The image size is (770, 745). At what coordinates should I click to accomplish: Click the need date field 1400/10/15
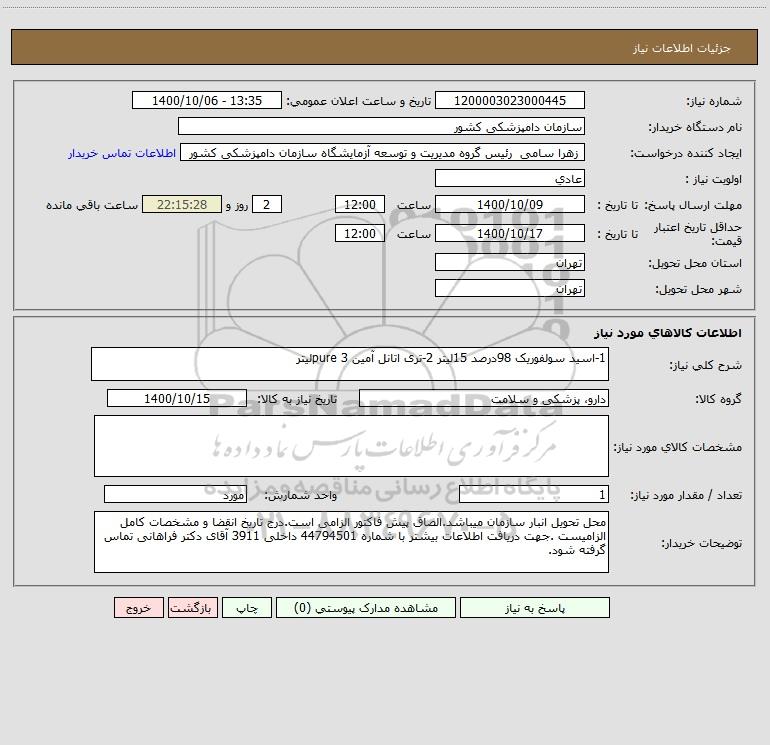(x=177, y=398)
